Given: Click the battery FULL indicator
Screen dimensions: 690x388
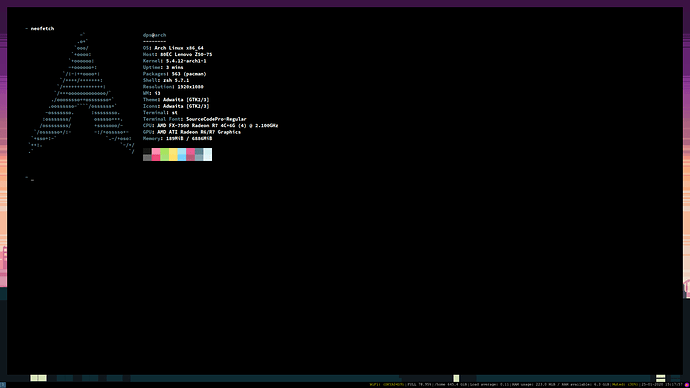Looking at the screenshot, I should pyautogui.click(x=420, y=384).
